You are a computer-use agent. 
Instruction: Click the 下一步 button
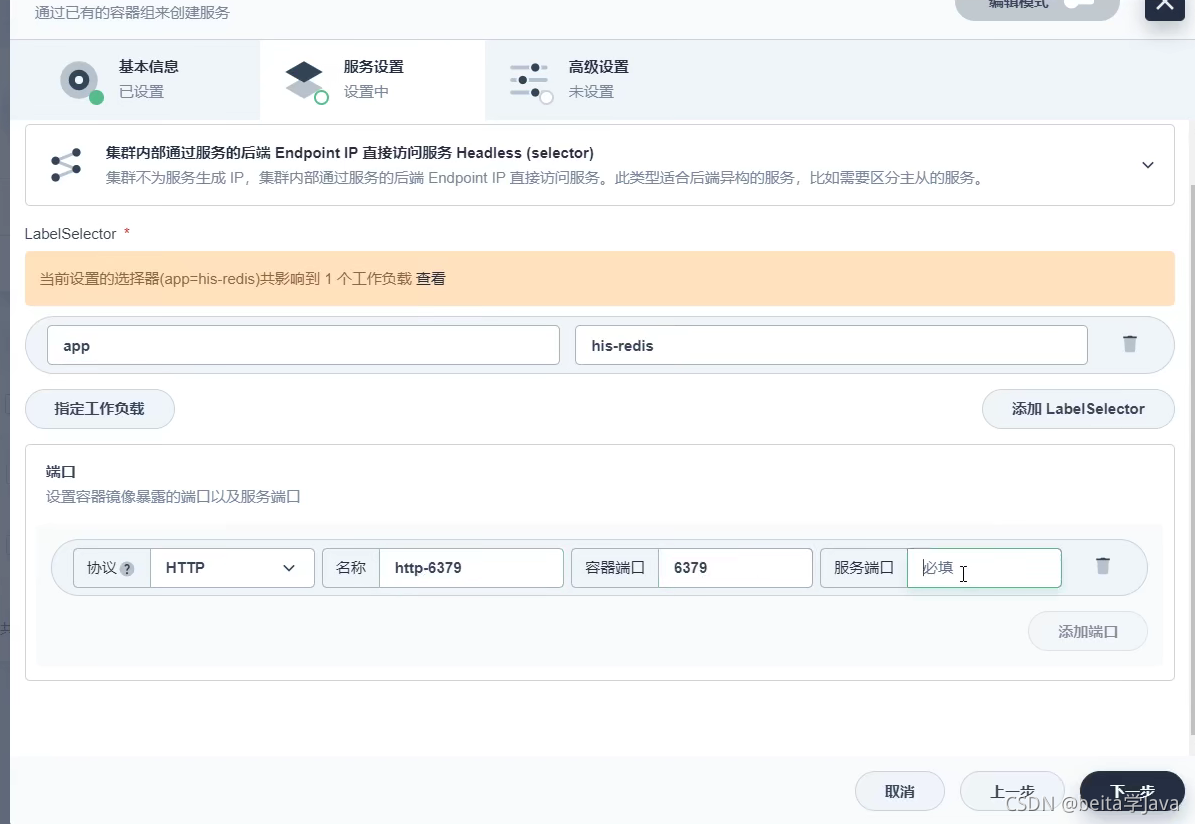pyautogui.click(x=1132, y=792)
